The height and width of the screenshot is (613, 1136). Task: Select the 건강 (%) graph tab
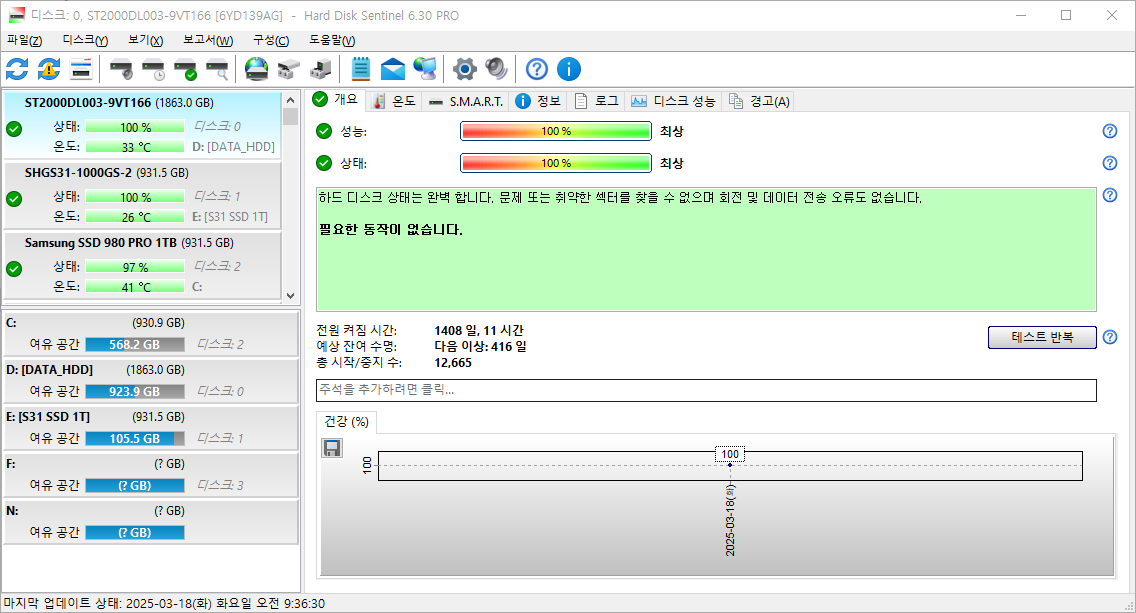(x=346, y=421)
